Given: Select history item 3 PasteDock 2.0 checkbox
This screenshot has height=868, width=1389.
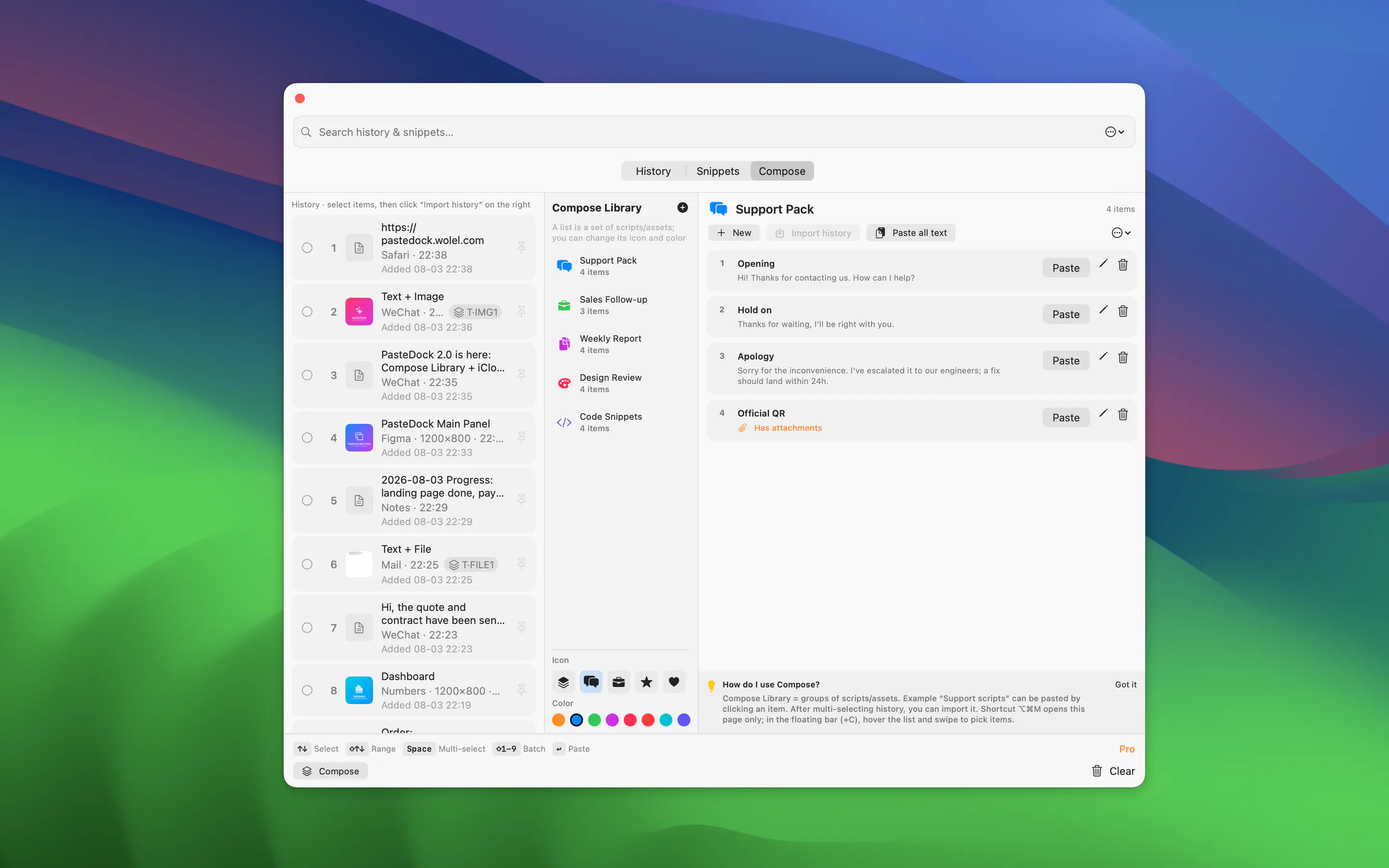Looking at the screenshot, I should (307, 376).
